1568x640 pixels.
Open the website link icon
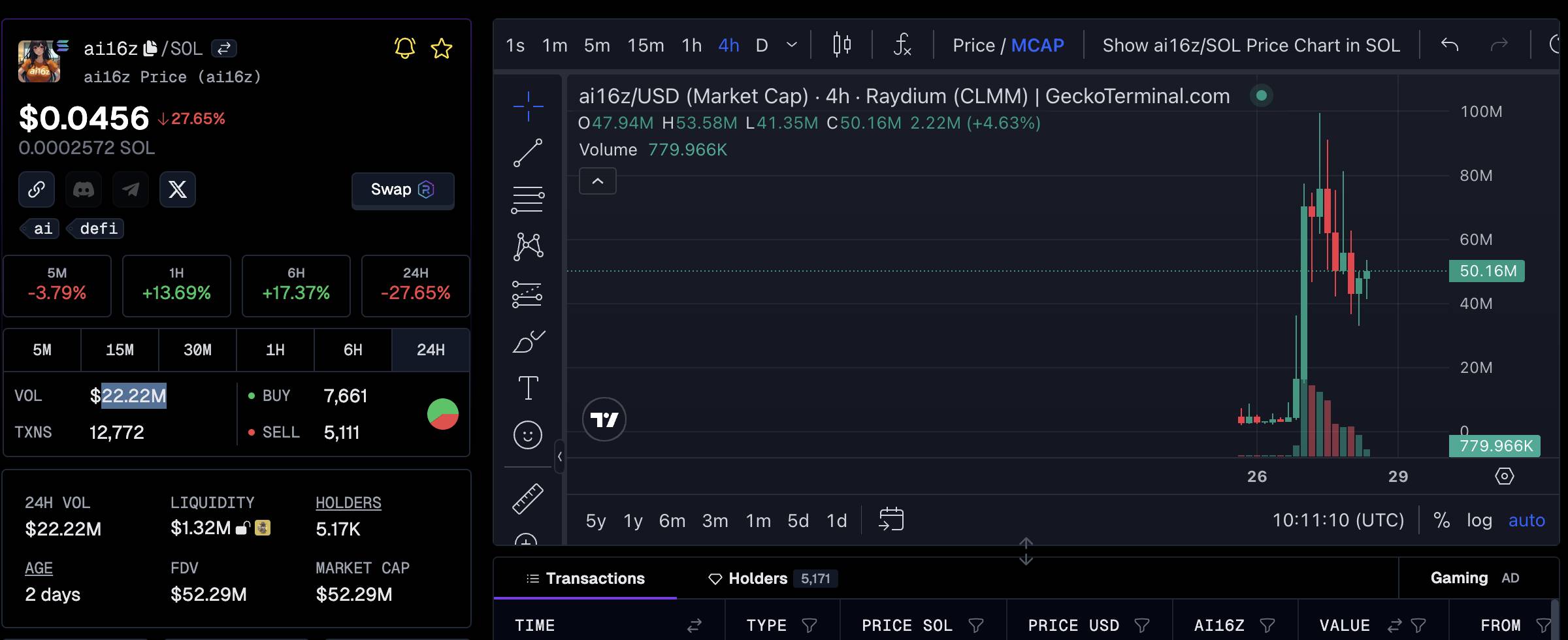pyautogui.click(x=37, y=189)
